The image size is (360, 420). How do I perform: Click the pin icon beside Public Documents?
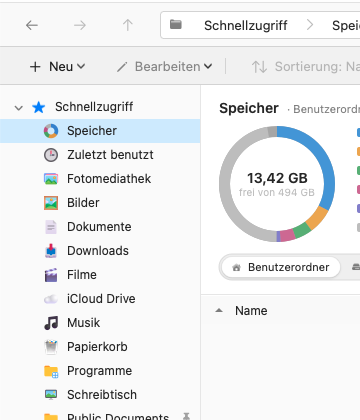[x=186, y=416]
